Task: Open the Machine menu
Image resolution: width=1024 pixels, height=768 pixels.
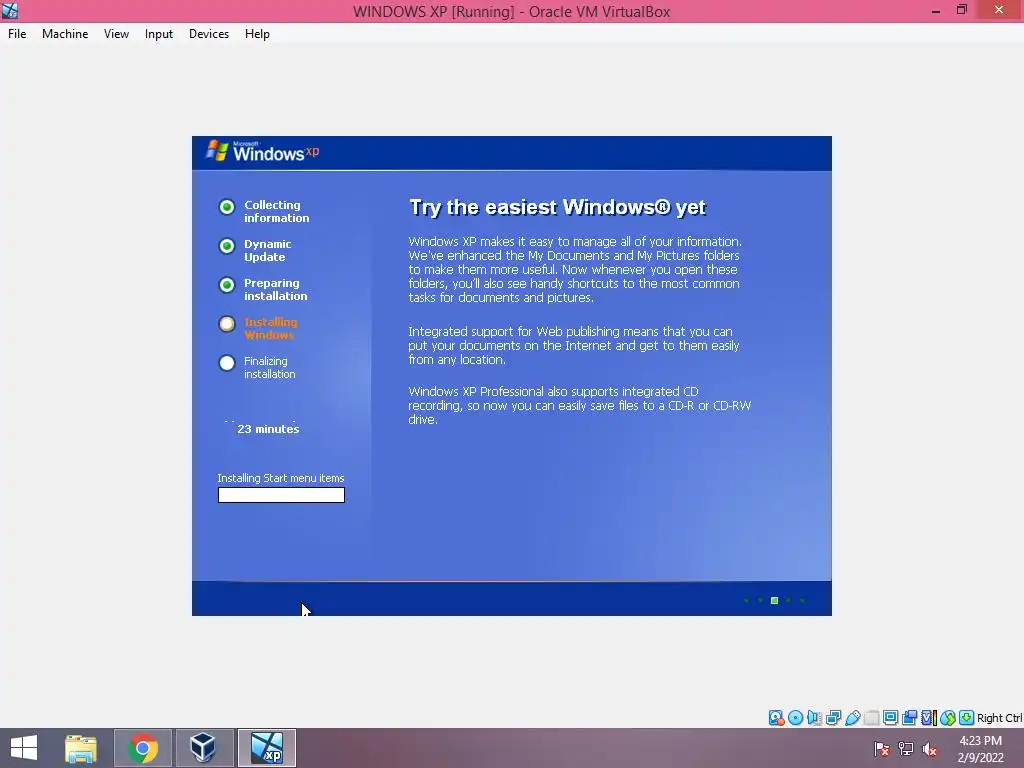Action: (x=65, y=34)
